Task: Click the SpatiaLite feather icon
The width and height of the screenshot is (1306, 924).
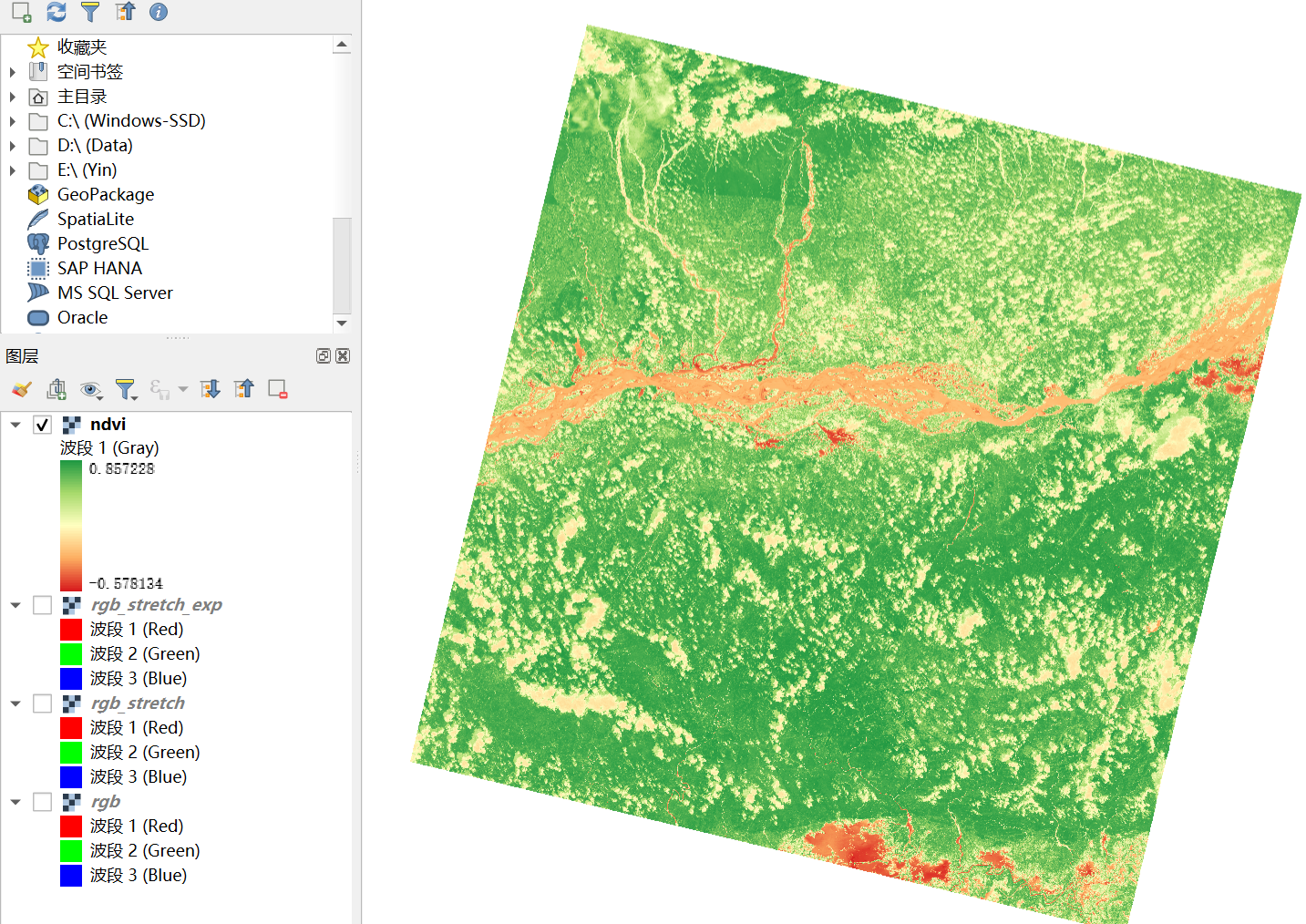Action: coord(38,219)
